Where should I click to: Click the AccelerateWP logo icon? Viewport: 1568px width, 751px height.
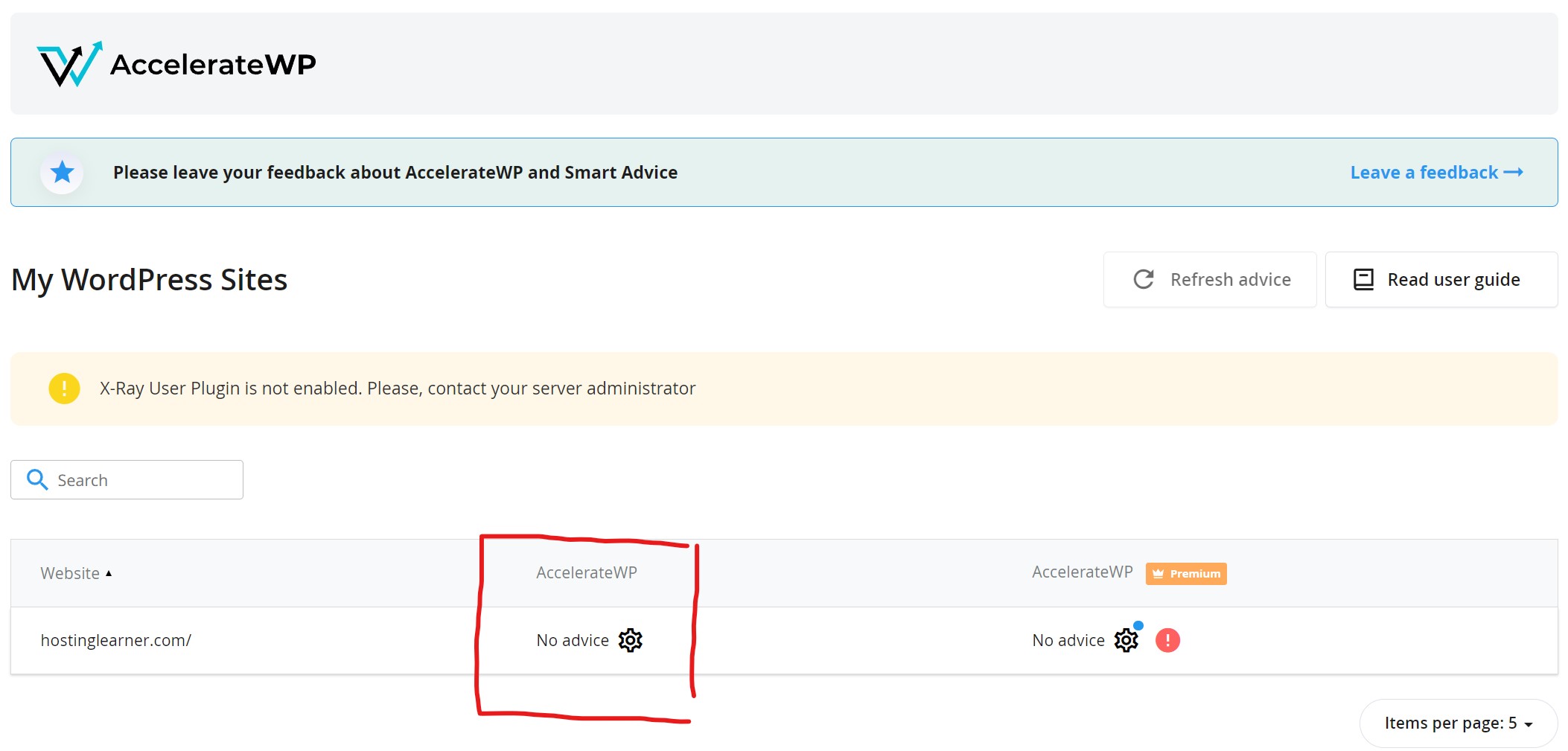coord(69,64)
